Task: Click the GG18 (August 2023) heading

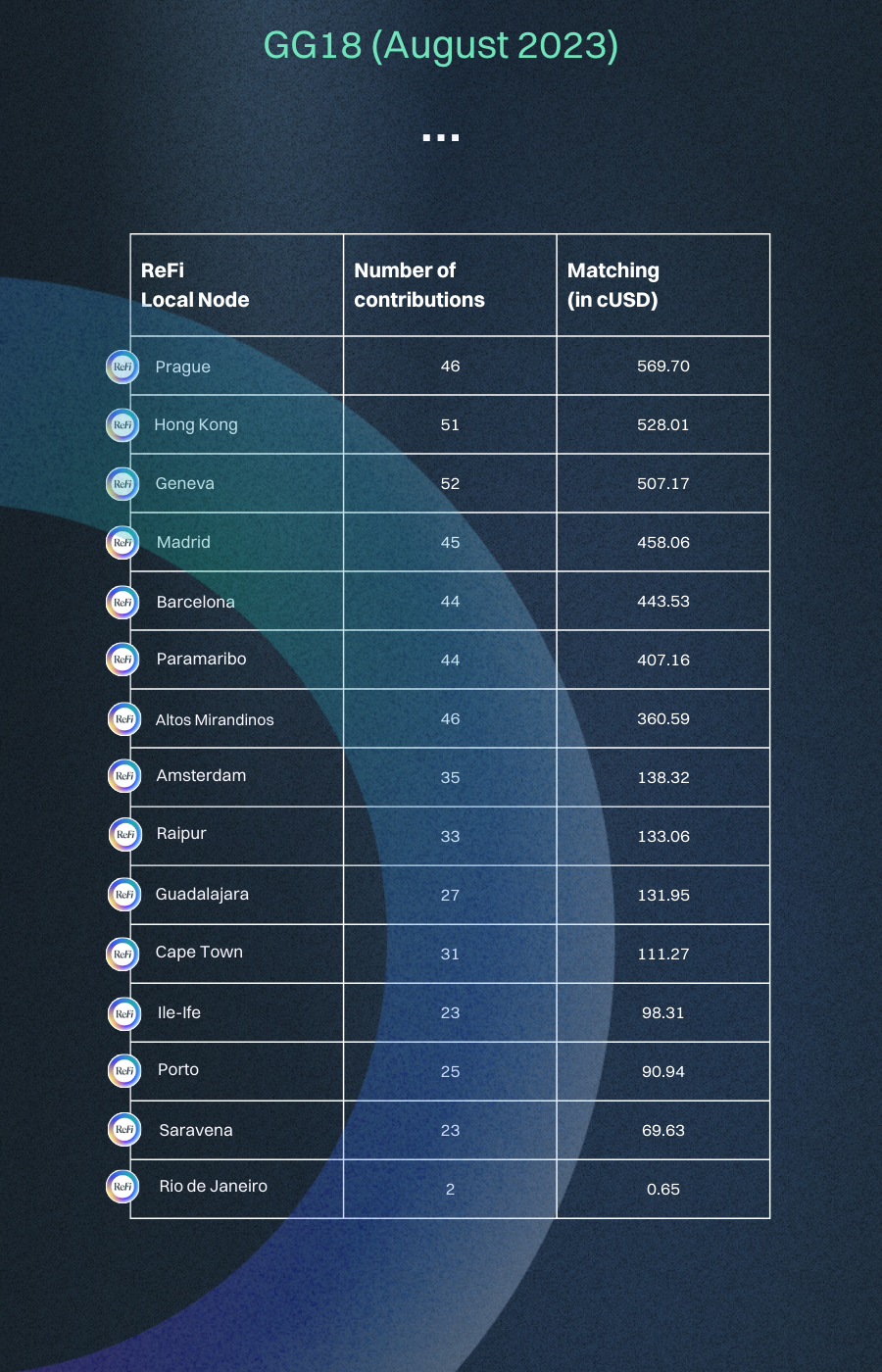Action: pos(441,46)
